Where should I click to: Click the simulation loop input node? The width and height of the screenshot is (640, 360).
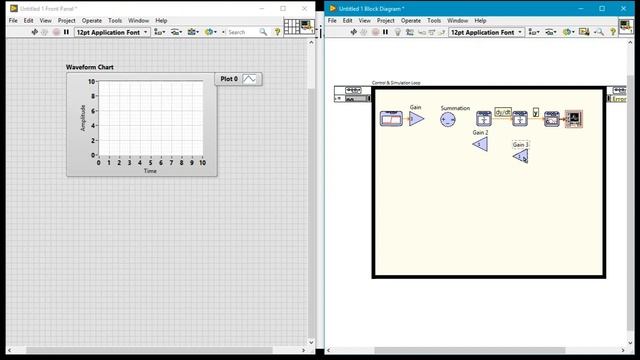pyautogui.click(x=353, y=94)
